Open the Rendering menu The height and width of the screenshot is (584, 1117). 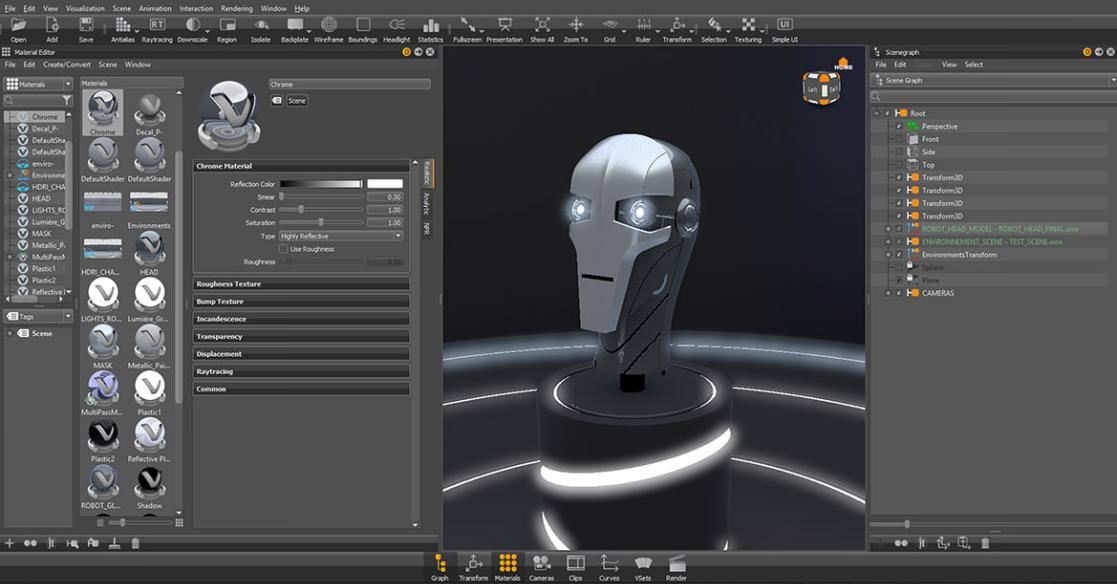237,9
